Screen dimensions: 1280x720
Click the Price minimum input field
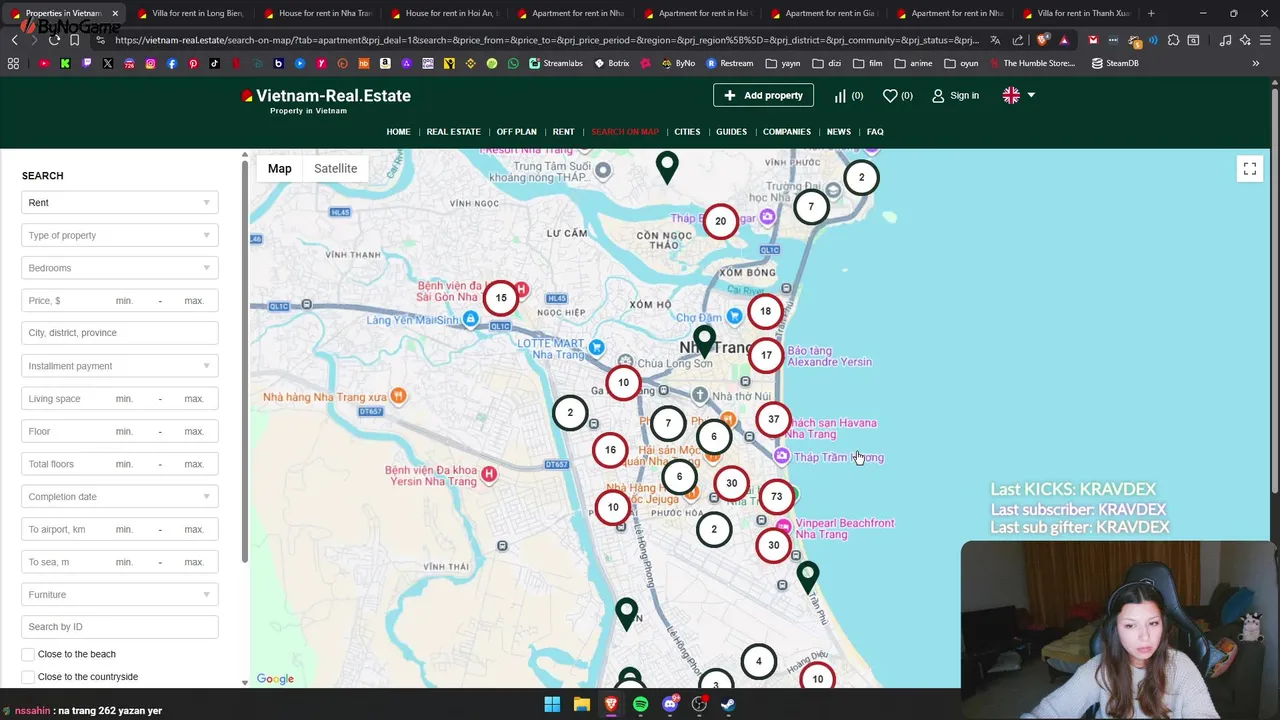pos(125,301)
